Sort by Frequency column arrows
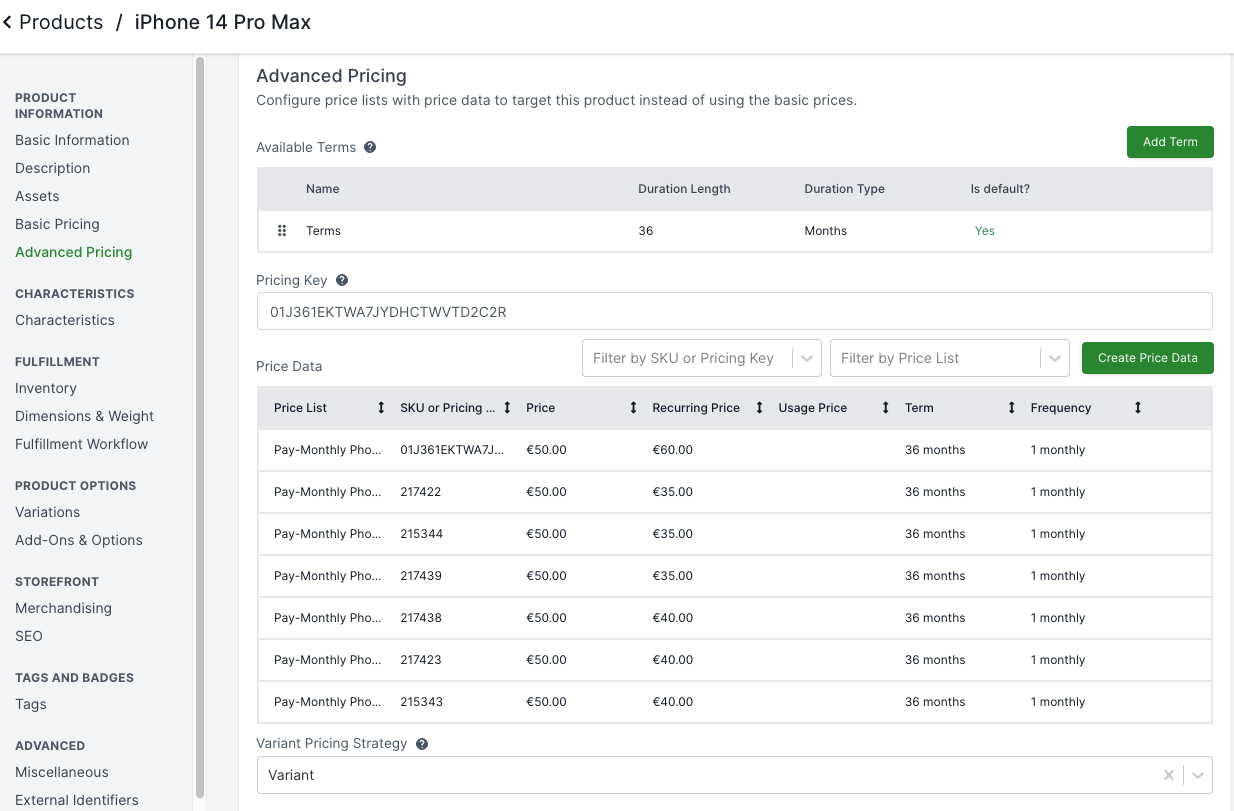1234x811 pixels. tap(1137, 408)
